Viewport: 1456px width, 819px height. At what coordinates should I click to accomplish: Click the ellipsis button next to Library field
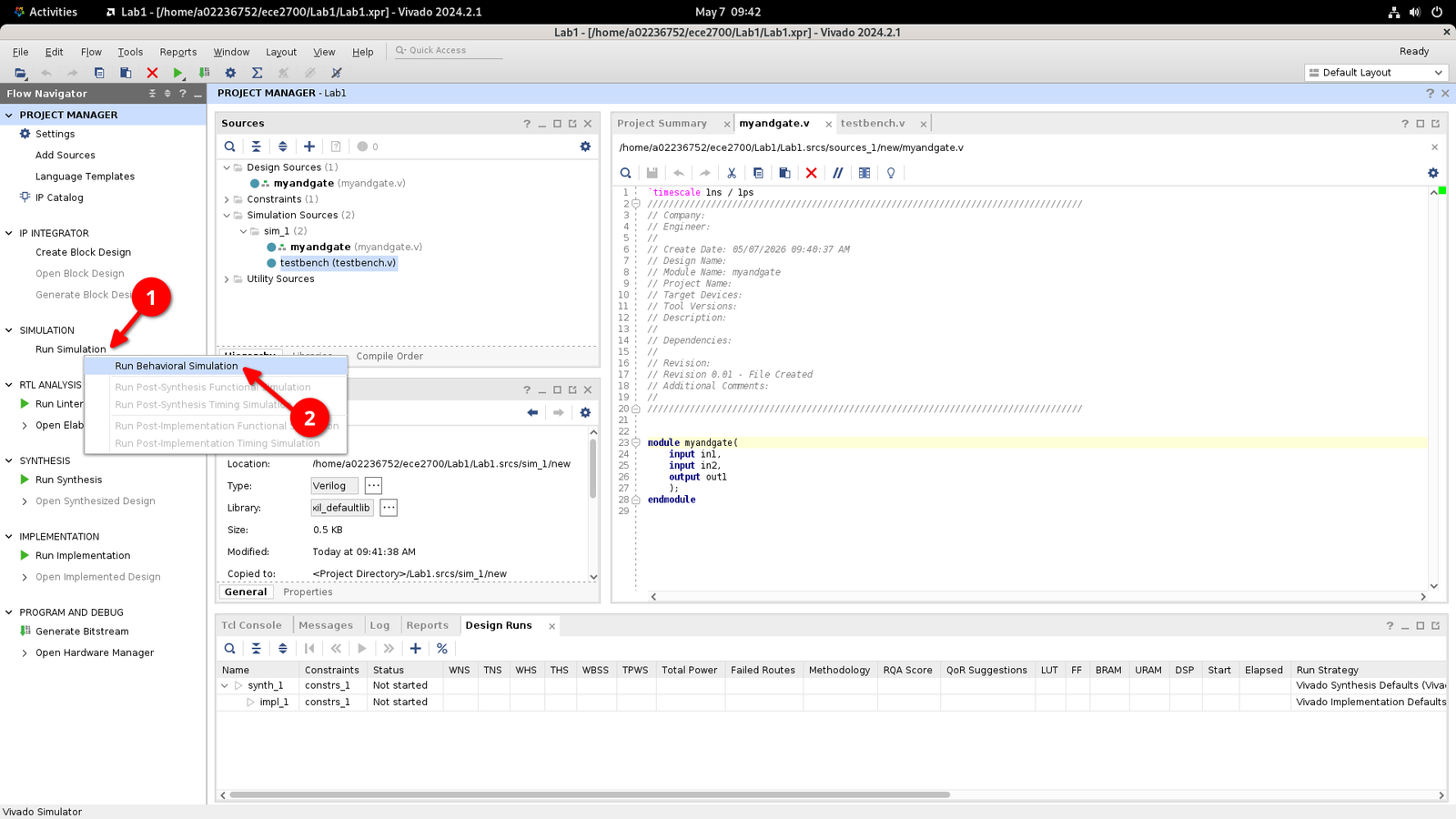[x=389, y=508]
